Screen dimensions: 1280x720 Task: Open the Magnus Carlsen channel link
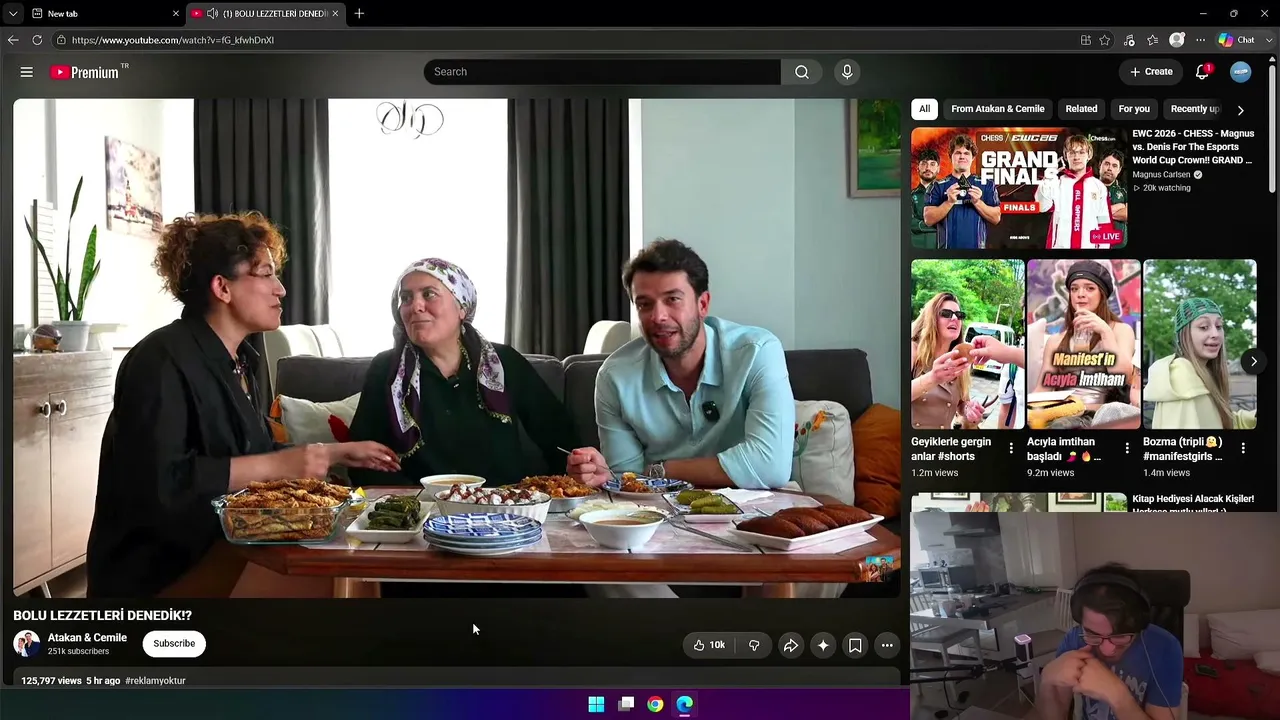pos(1161,175)
